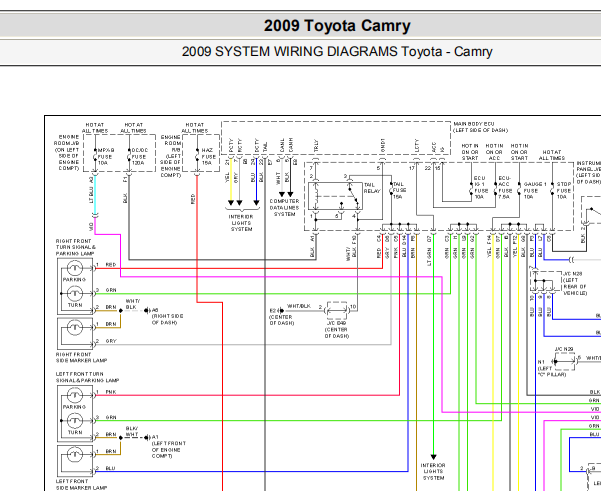Click the 'N1 (LEFT C PILLAR)' ground label
The image size is (601, 491).
pyautogui.click(x=552, y=368)
